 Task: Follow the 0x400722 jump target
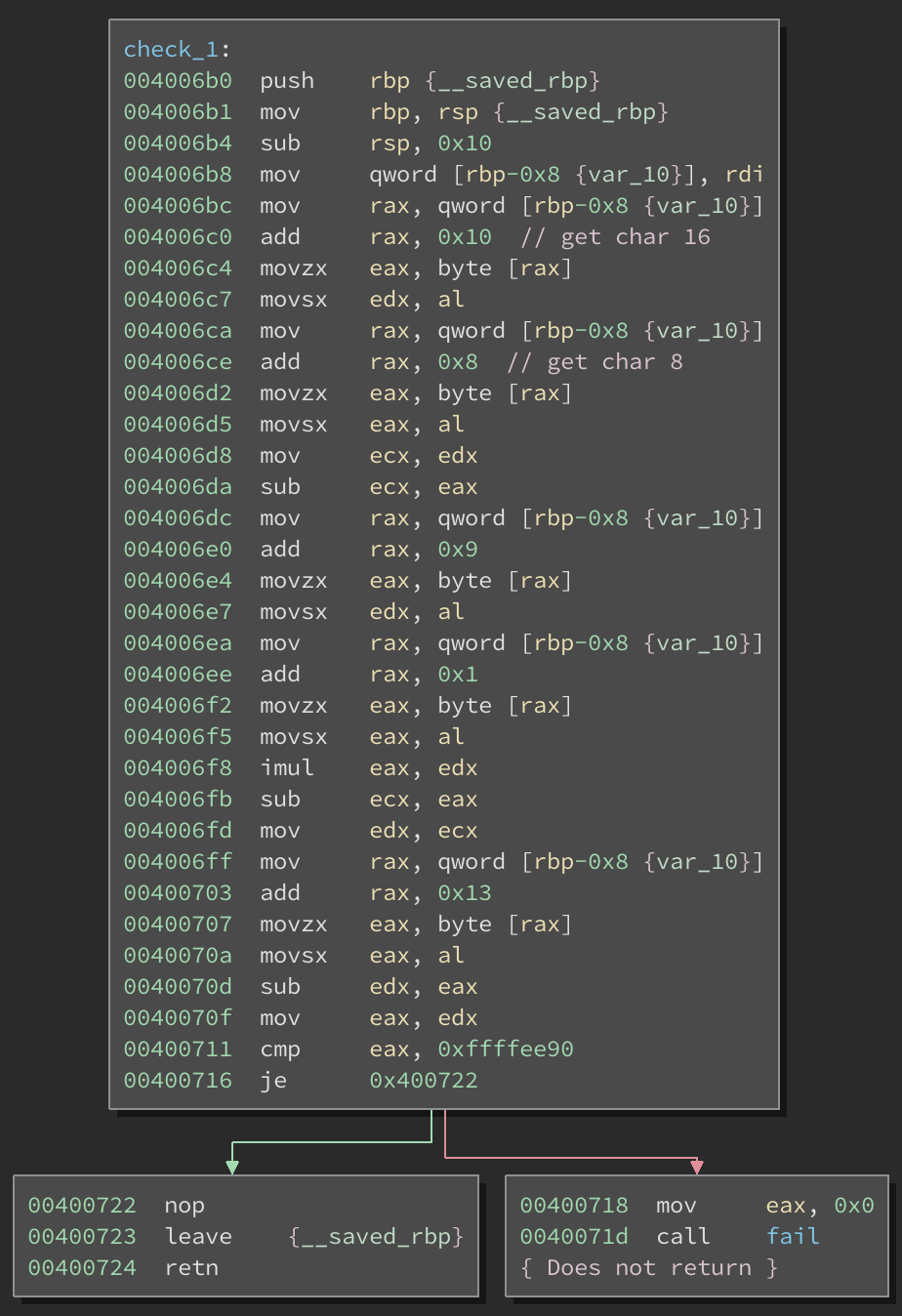[424, 1080]
